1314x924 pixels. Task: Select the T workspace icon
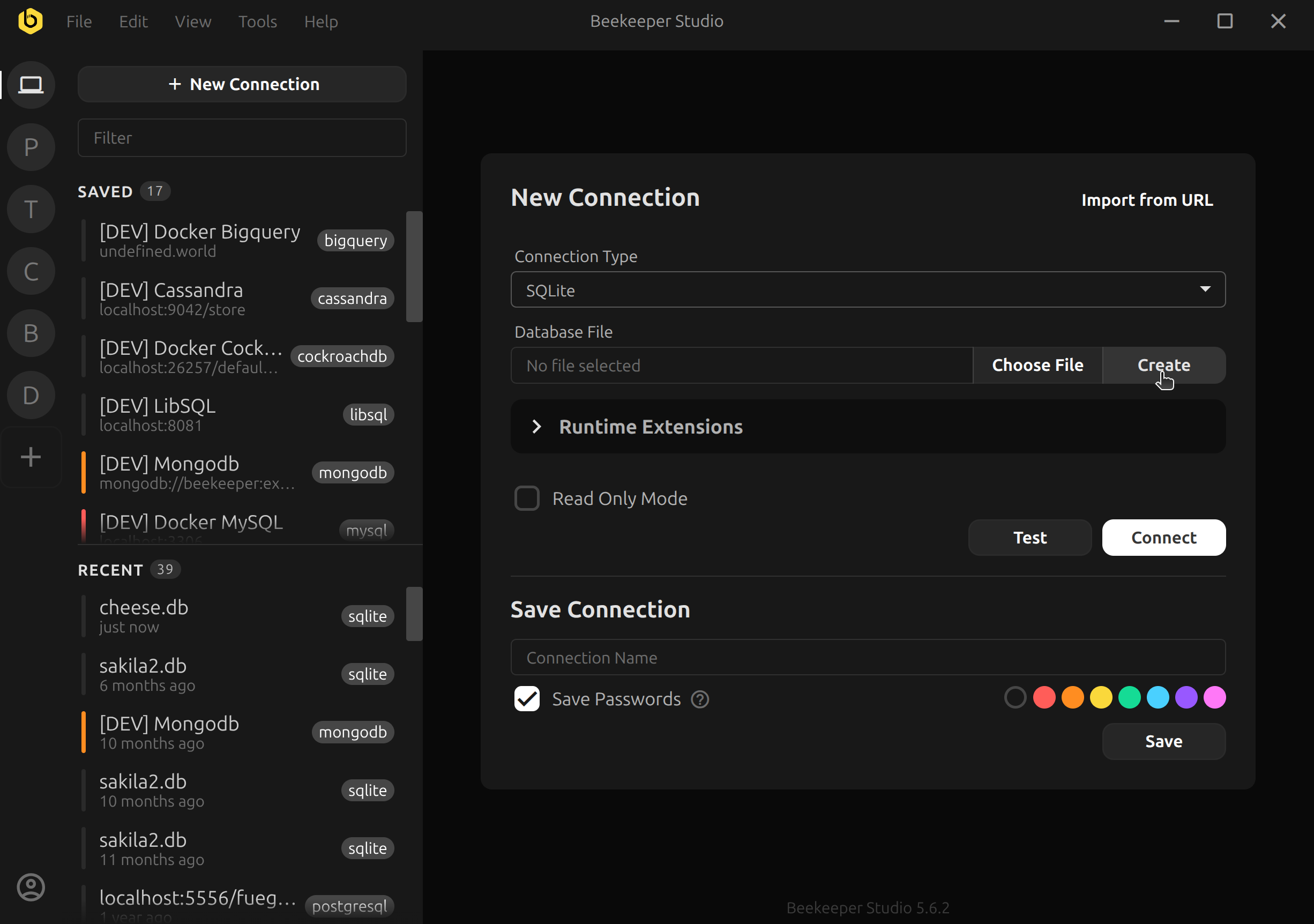pos(31,209)
